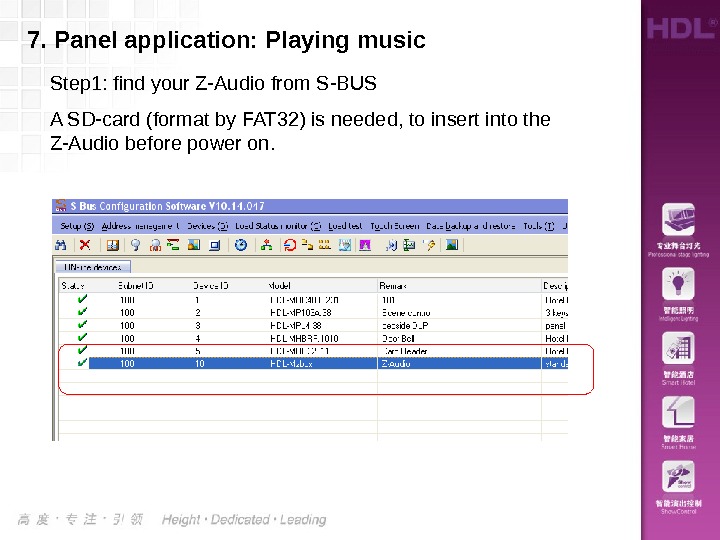720x540 pixels.
Task: Click the grid window icon after red X
Action: (x=112, y=245)
